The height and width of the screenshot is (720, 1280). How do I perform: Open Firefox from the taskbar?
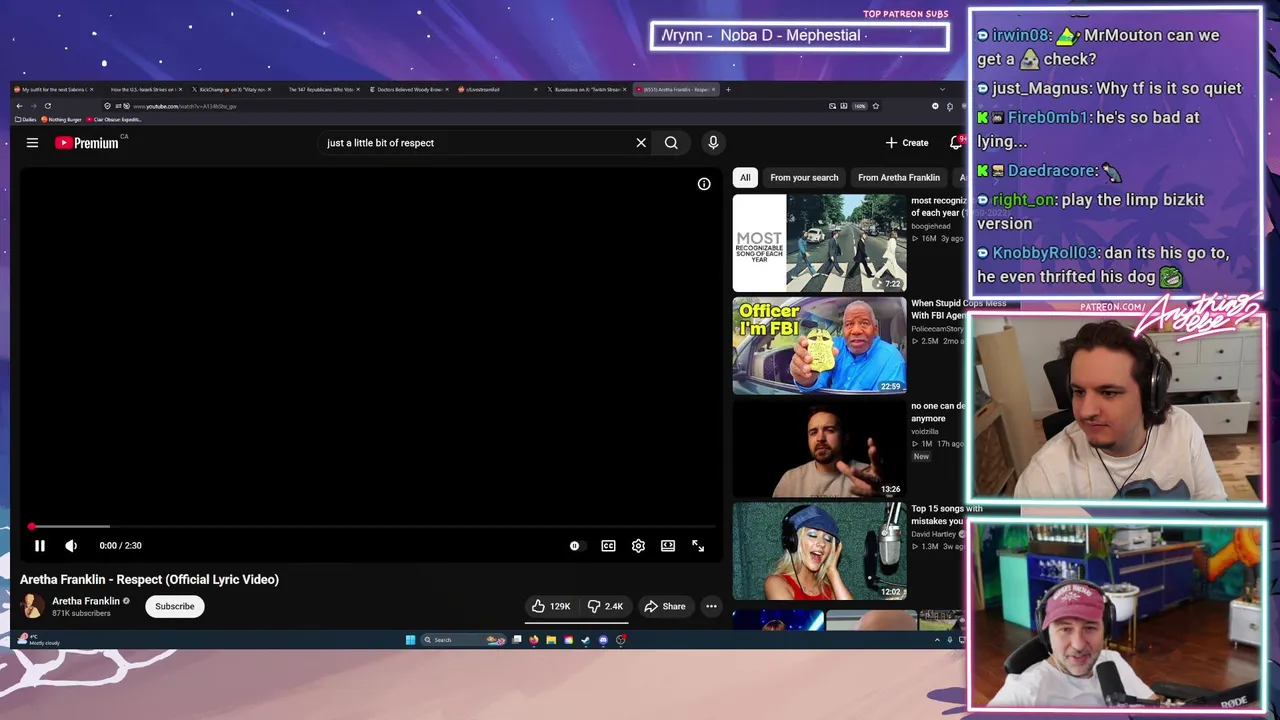click(x=534, y=640)
